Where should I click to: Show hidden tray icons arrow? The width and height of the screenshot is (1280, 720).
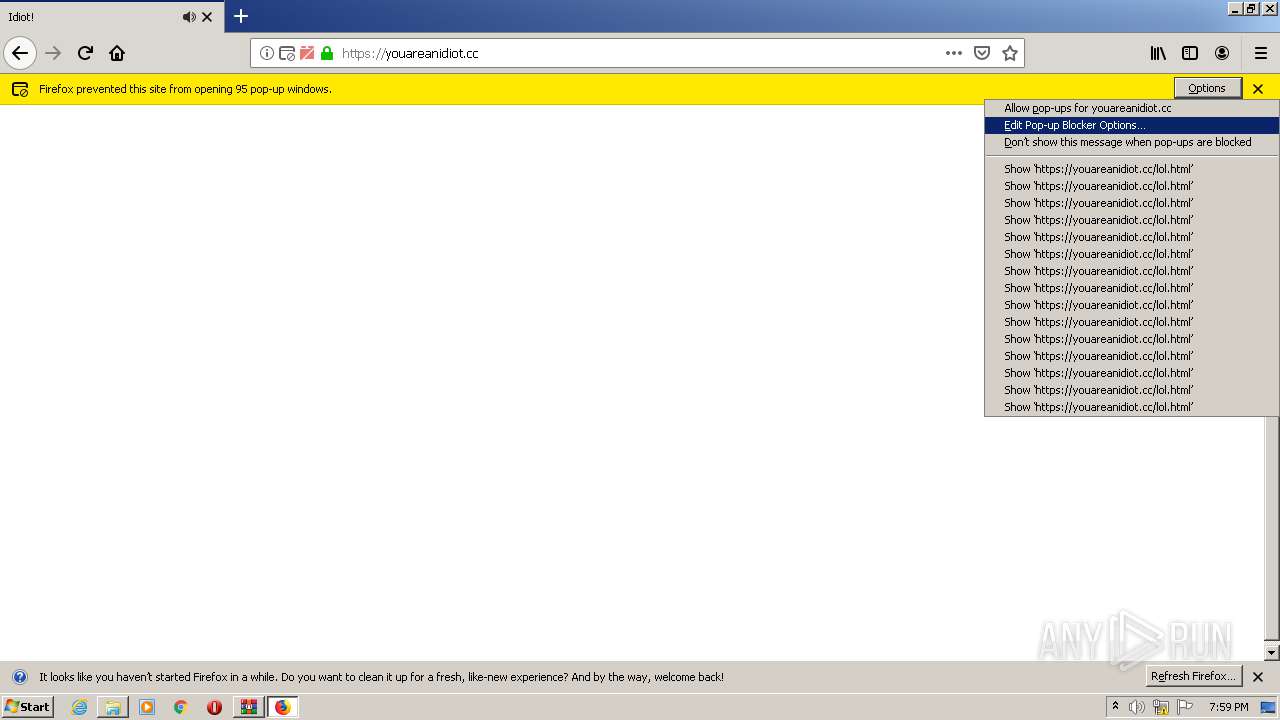tap(1115, 706)
